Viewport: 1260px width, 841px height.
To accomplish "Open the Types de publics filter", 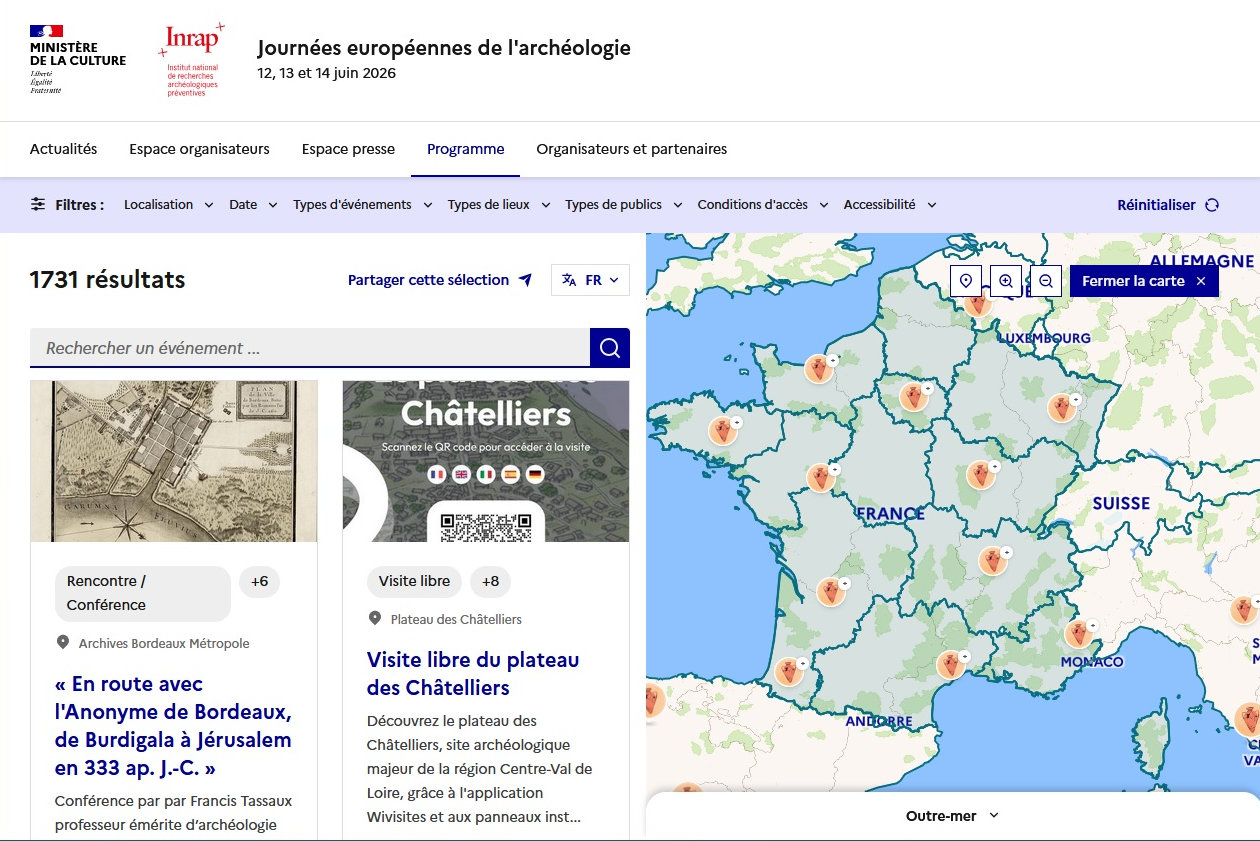I will click(624, 205).
